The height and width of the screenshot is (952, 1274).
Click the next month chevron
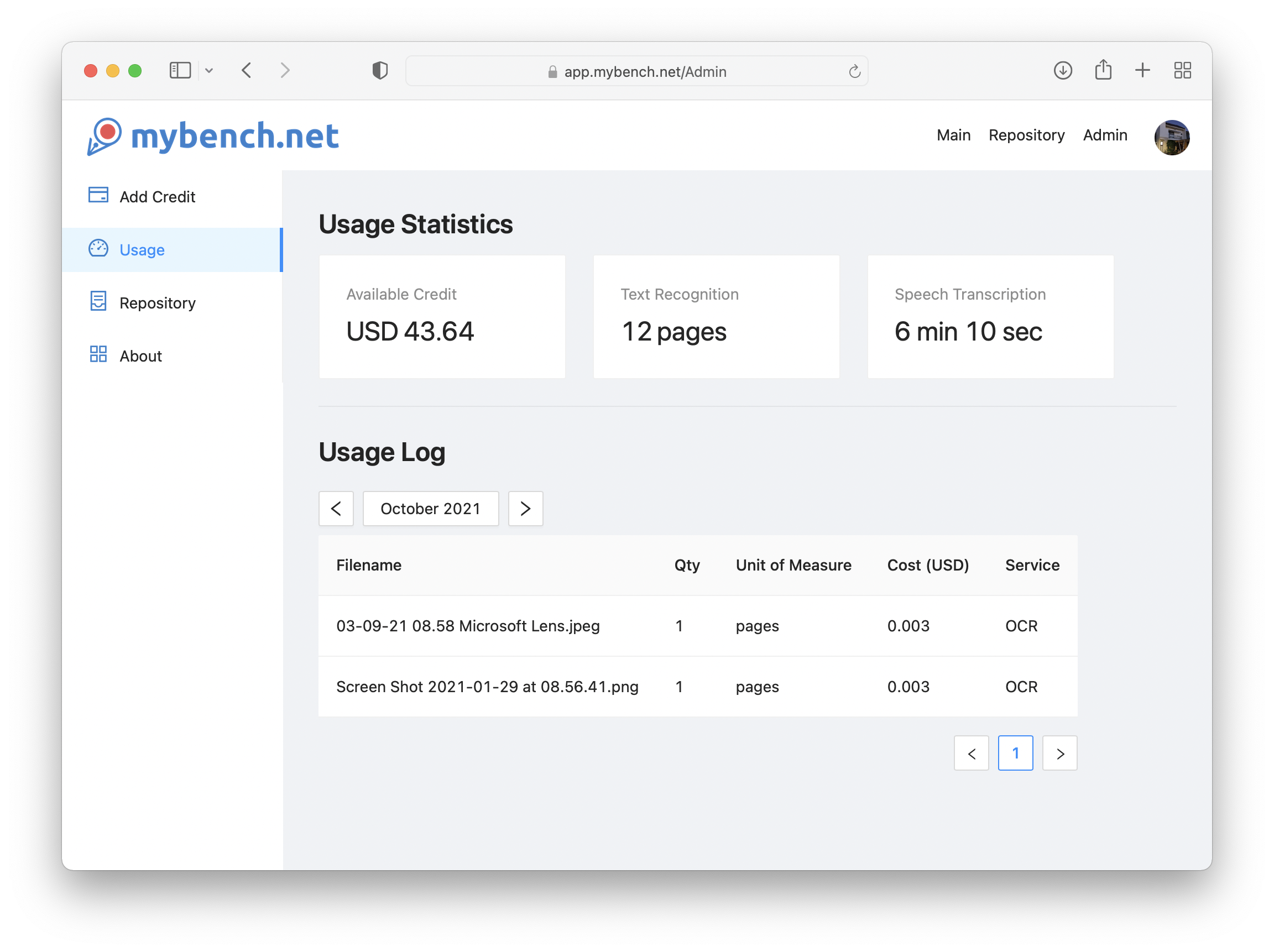(525, 509)
